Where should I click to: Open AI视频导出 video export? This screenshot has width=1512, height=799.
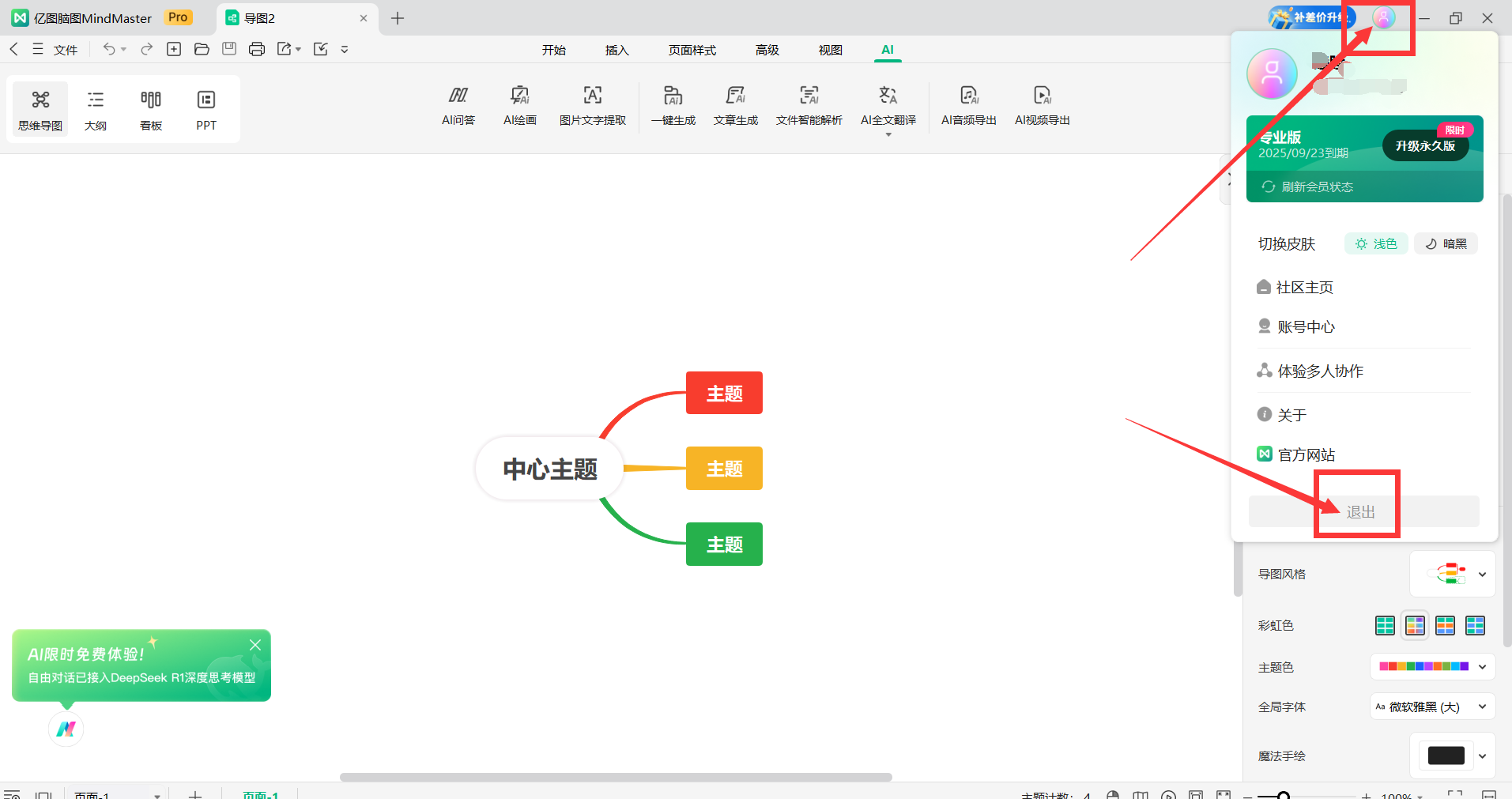[1043, 106]
